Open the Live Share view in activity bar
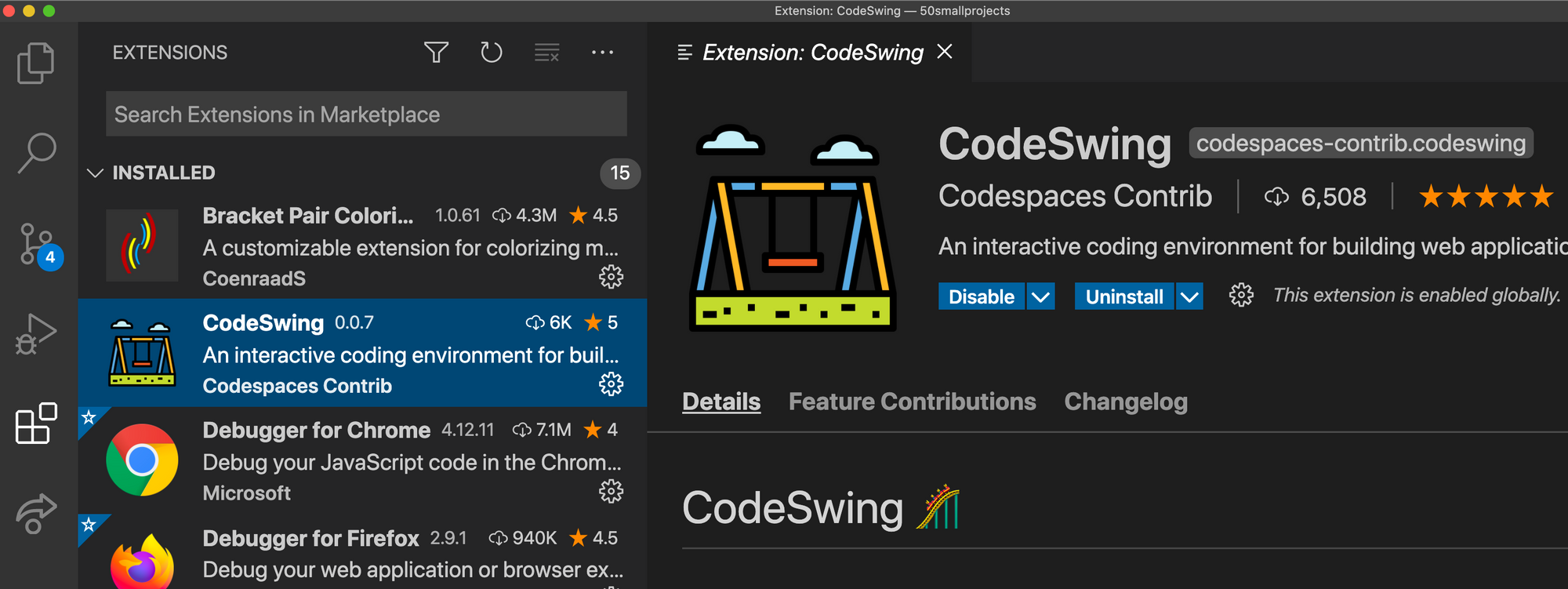The width and height of the screenshot is (1568, 589). pyautogui.click(x=36, y=514)
